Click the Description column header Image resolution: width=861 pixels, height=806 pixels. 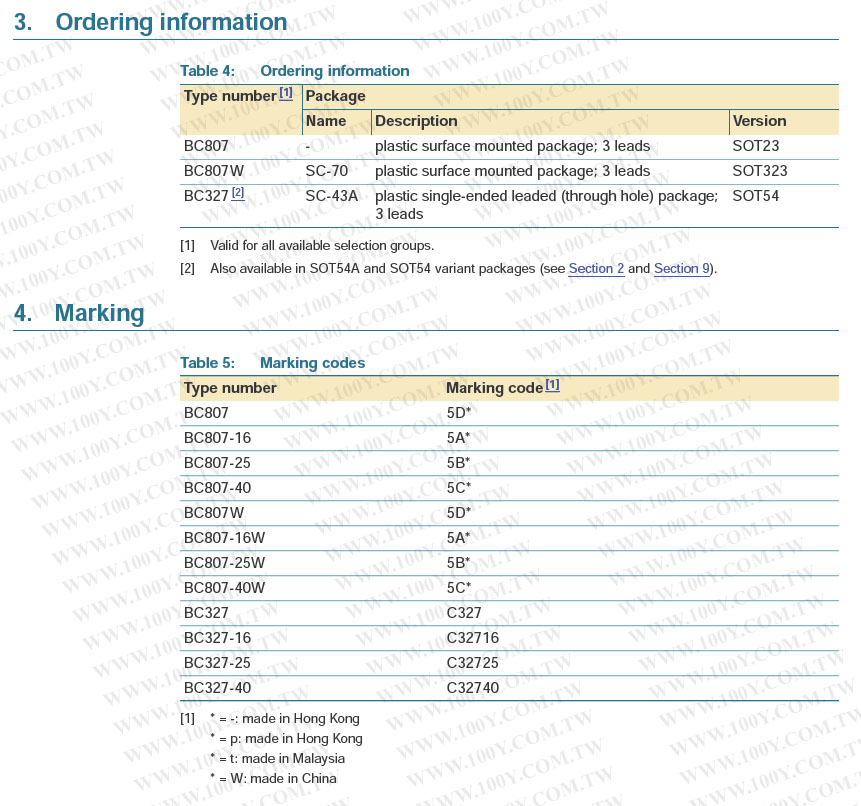(416, 121)
